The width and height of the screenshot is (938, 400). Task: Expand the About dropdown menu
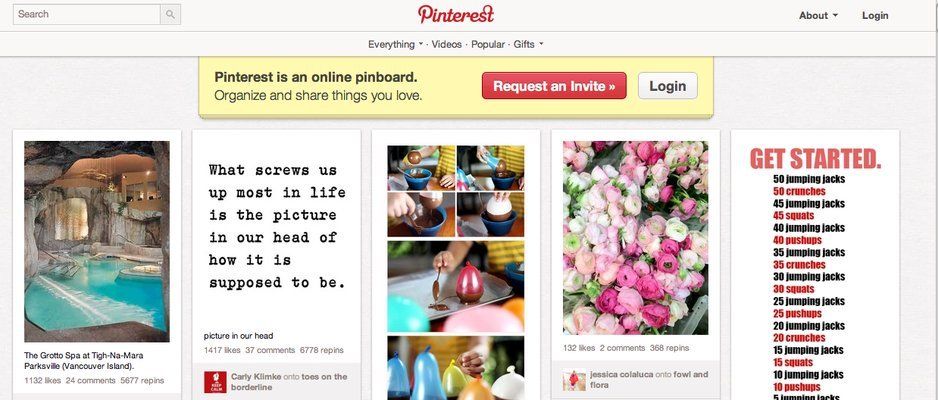818,16
